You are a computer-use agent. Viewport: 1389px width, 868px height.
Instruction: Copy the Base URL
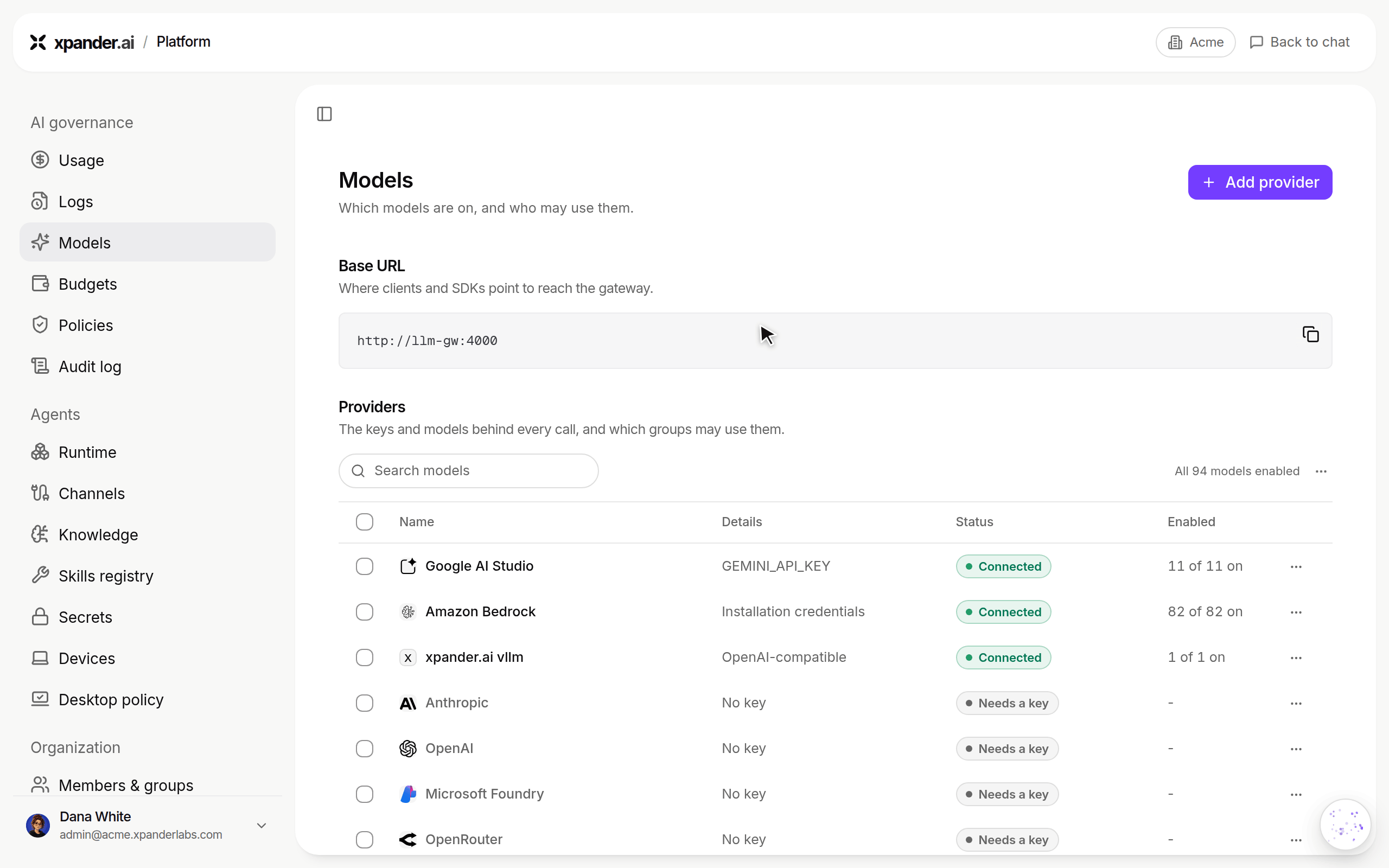click(1310, 334)
